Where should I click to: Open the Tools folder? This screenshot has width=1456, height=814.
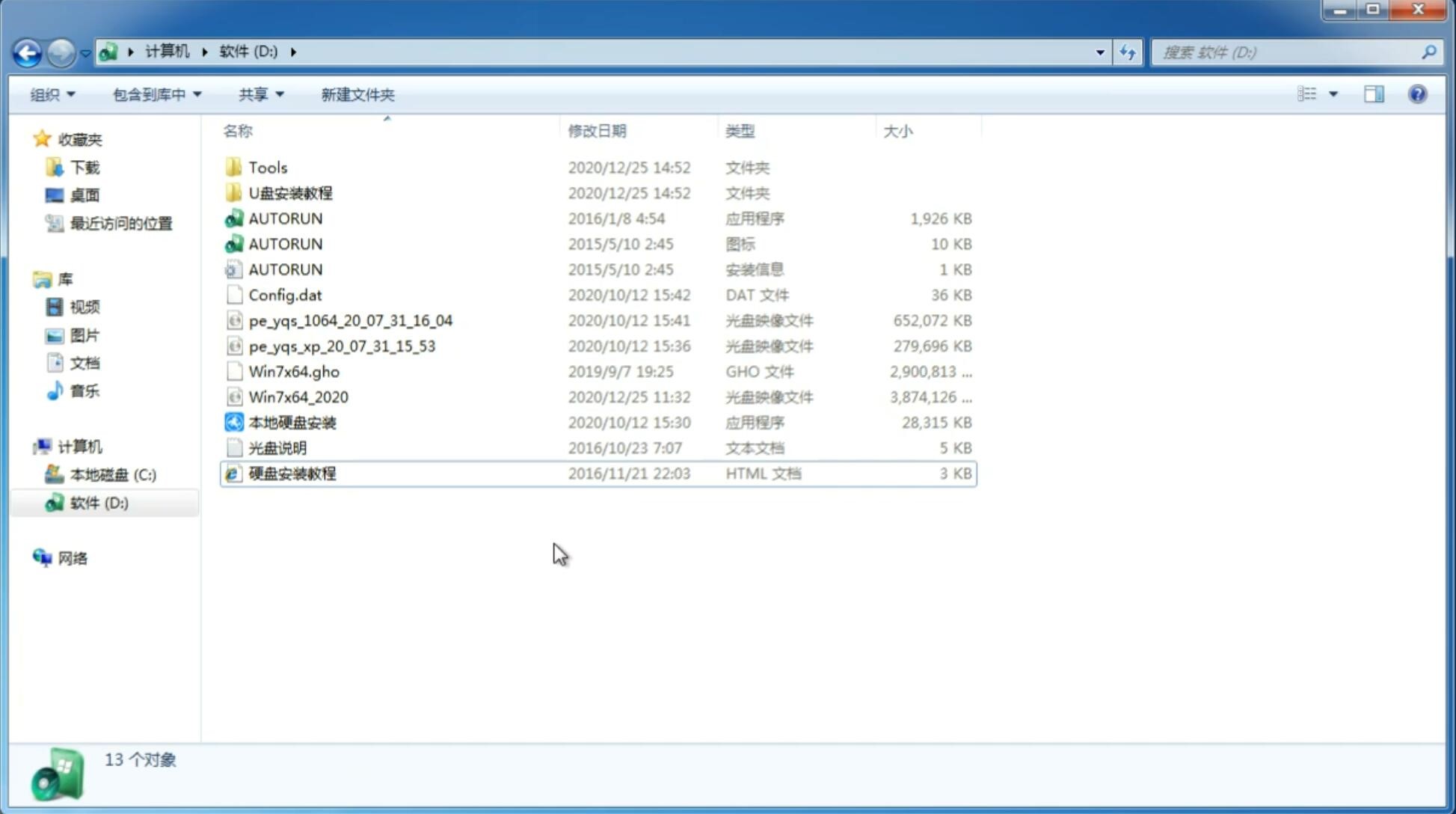(x=267, y=167)
